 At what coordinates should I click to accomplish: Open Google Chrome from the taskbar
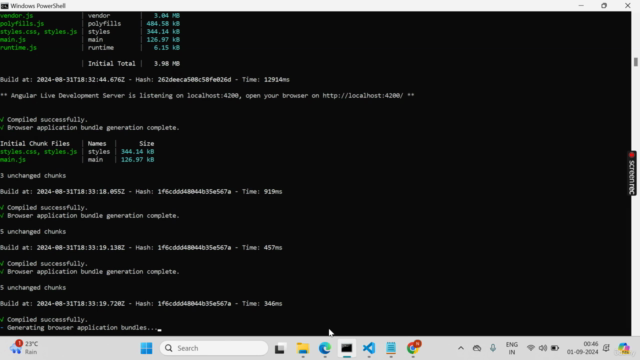[413, 348]
